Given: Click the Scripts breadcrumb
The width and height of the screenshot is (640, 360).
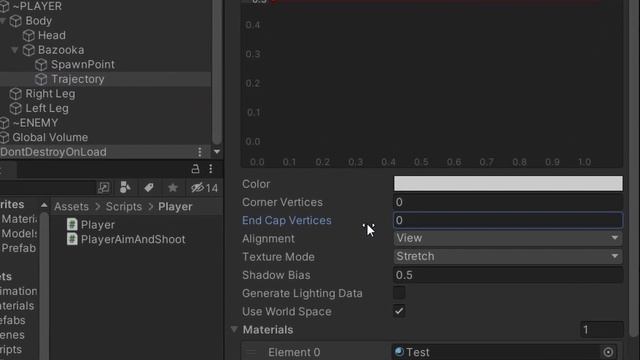Looking at the screenshot, I should tap(124, 207).
